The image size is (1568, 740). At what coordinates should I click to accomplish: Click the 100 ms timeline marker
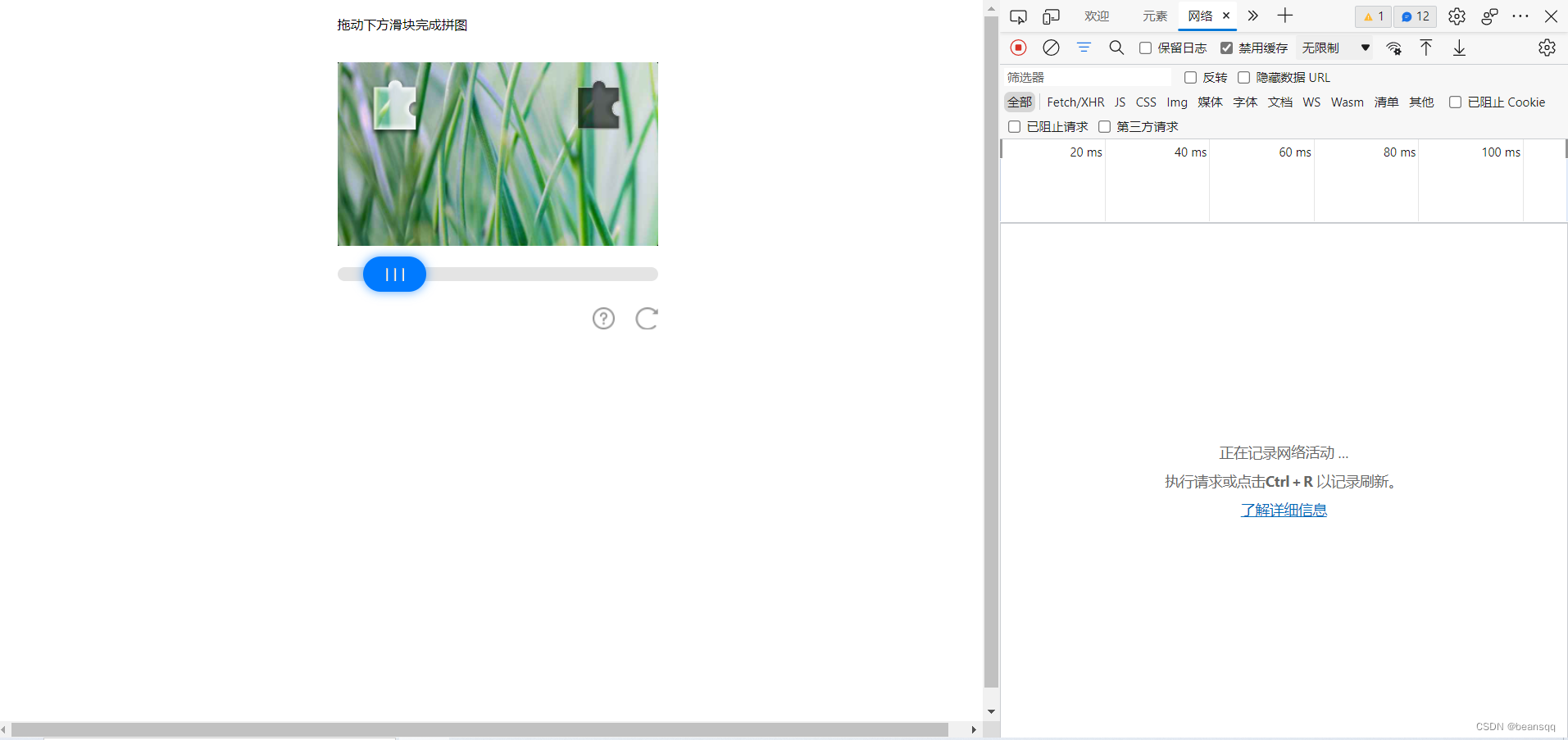(x=1501, y=152)
